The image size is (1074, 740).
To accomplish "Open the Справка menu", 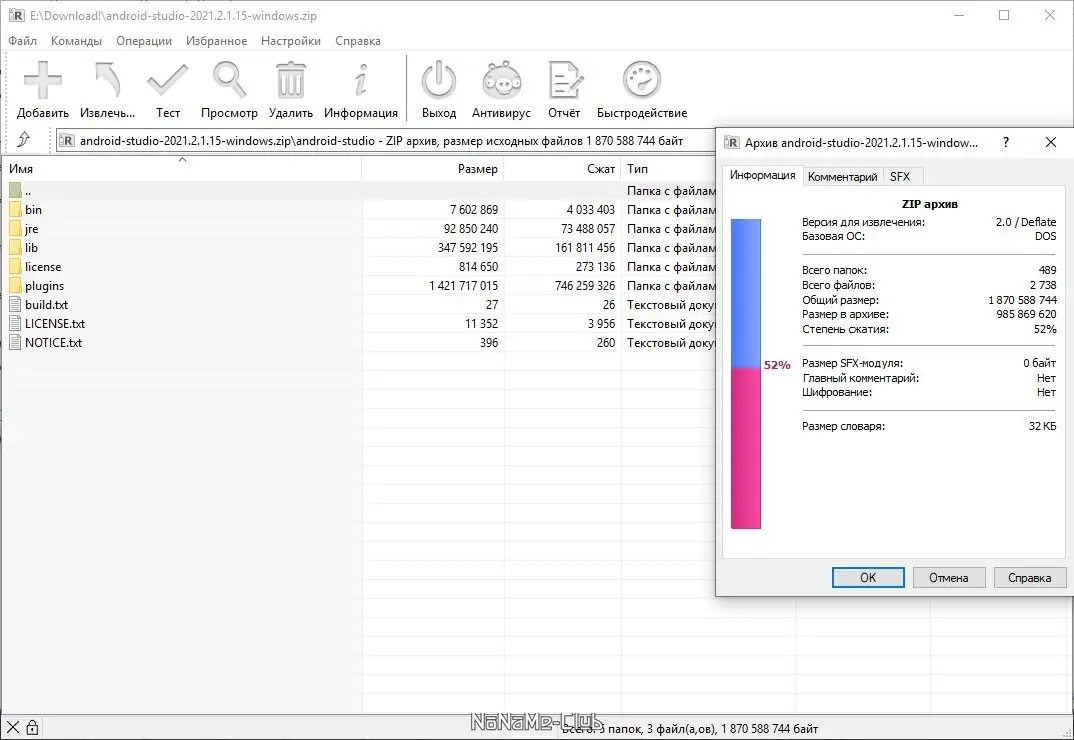I will click(x=358, y=41).
